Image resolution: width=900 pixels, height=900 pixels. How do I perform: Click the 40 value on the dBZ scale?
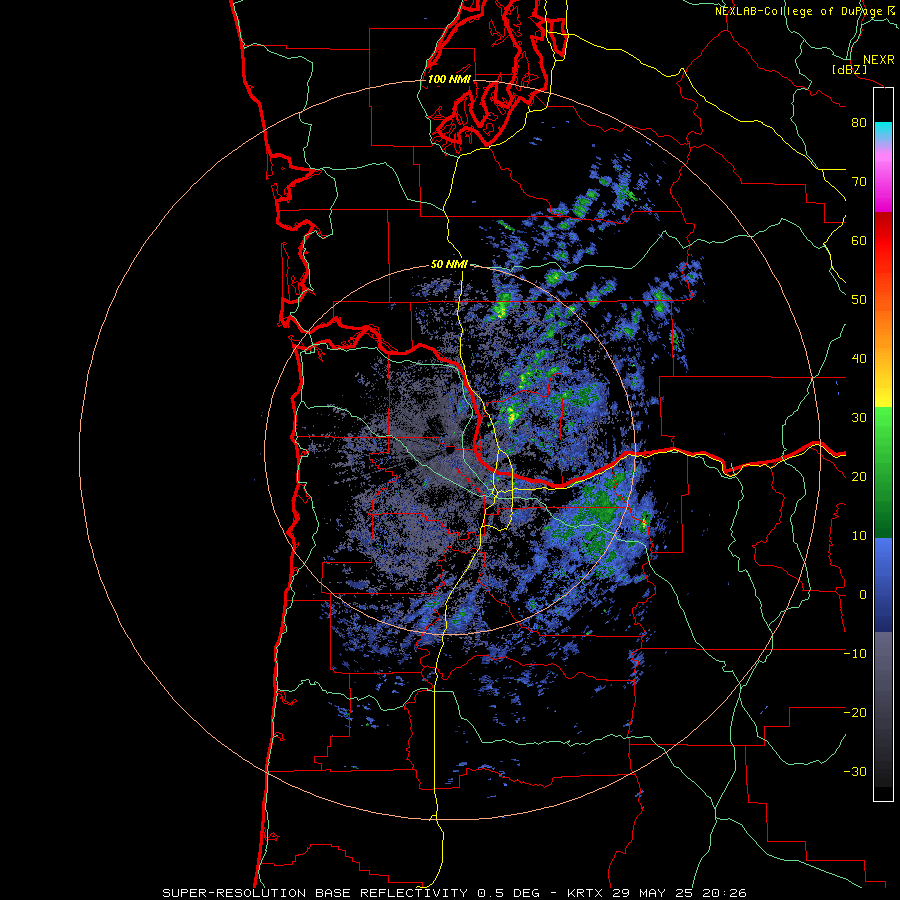[x=859, y=359]
